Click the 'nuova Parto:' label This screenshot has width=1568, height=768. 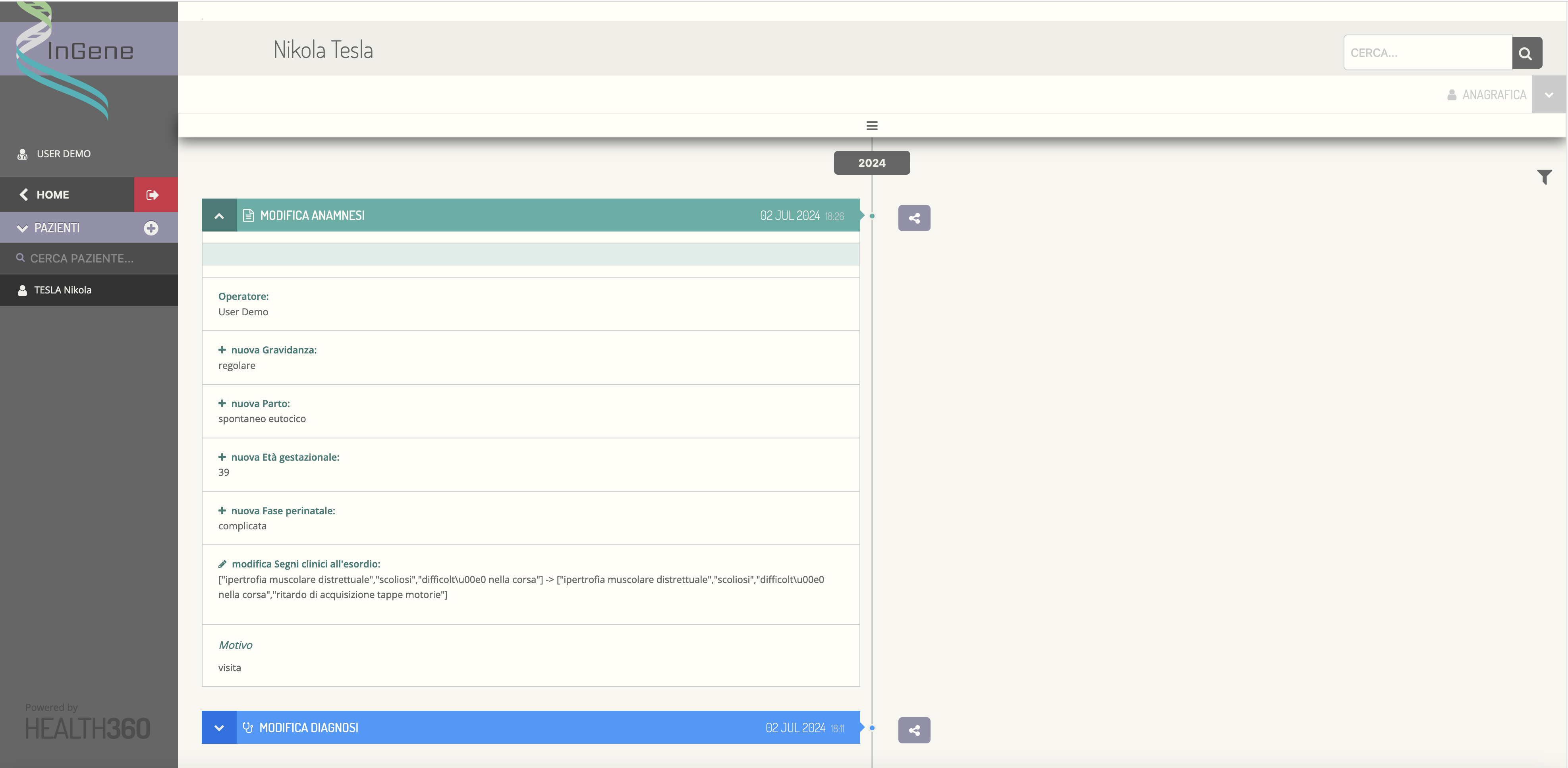pos(261,403)
